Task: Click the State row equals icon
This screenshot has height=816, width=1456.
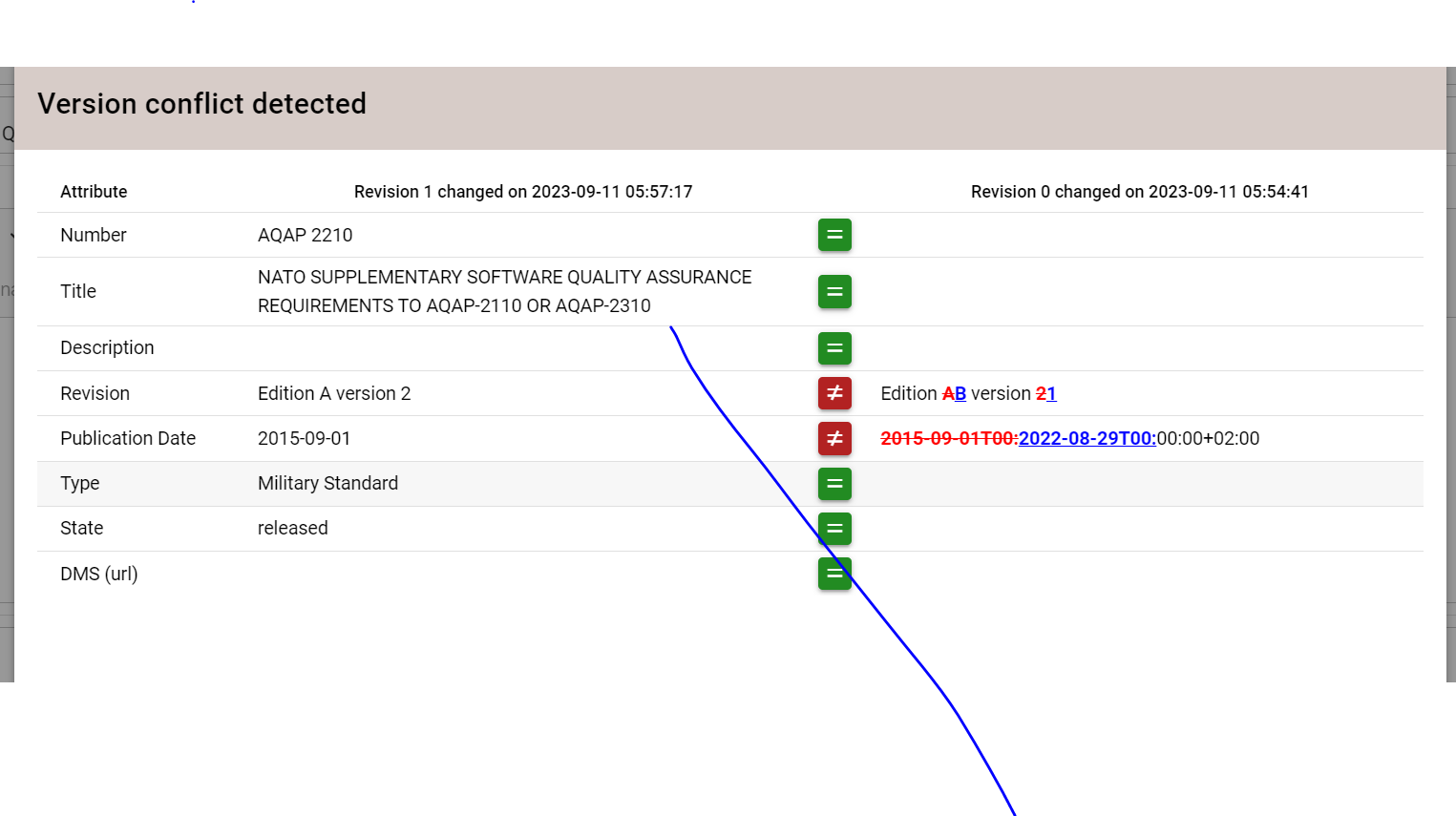Action: tap(834, 528)
